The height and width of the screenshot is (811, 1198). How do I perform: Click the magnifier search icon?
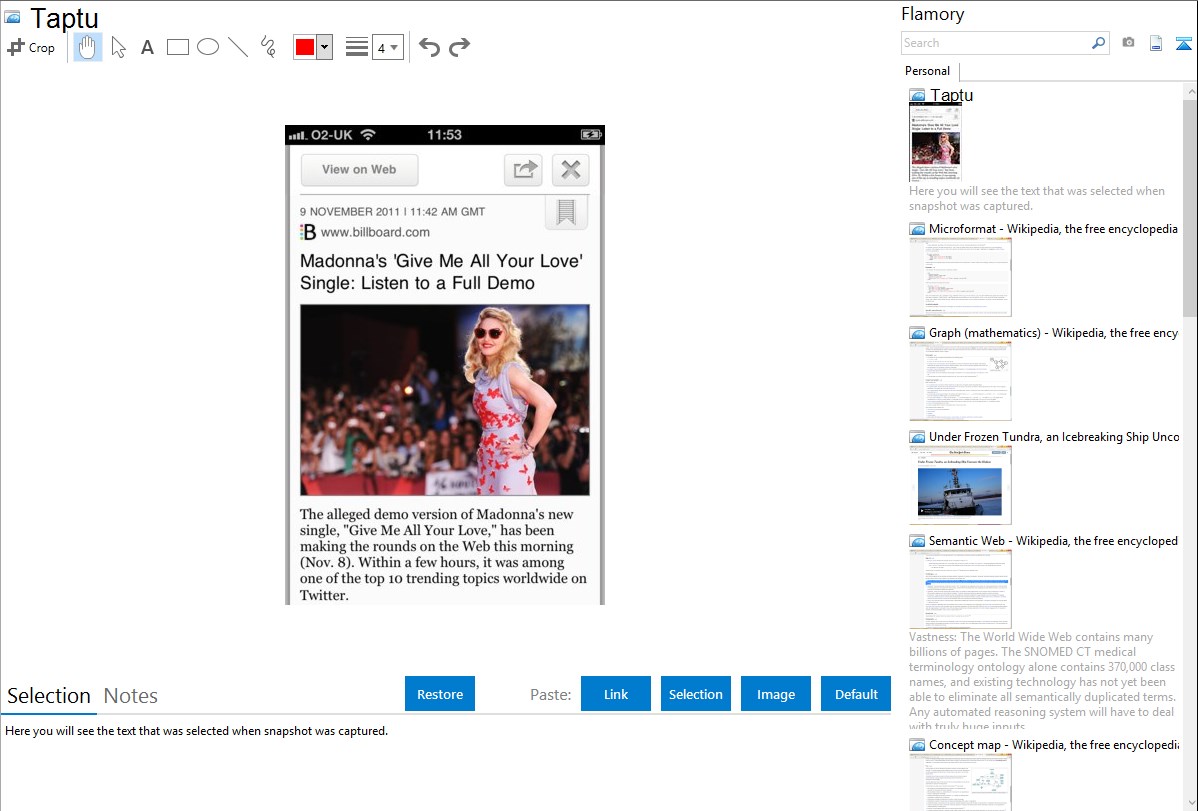coord(1099,43)
